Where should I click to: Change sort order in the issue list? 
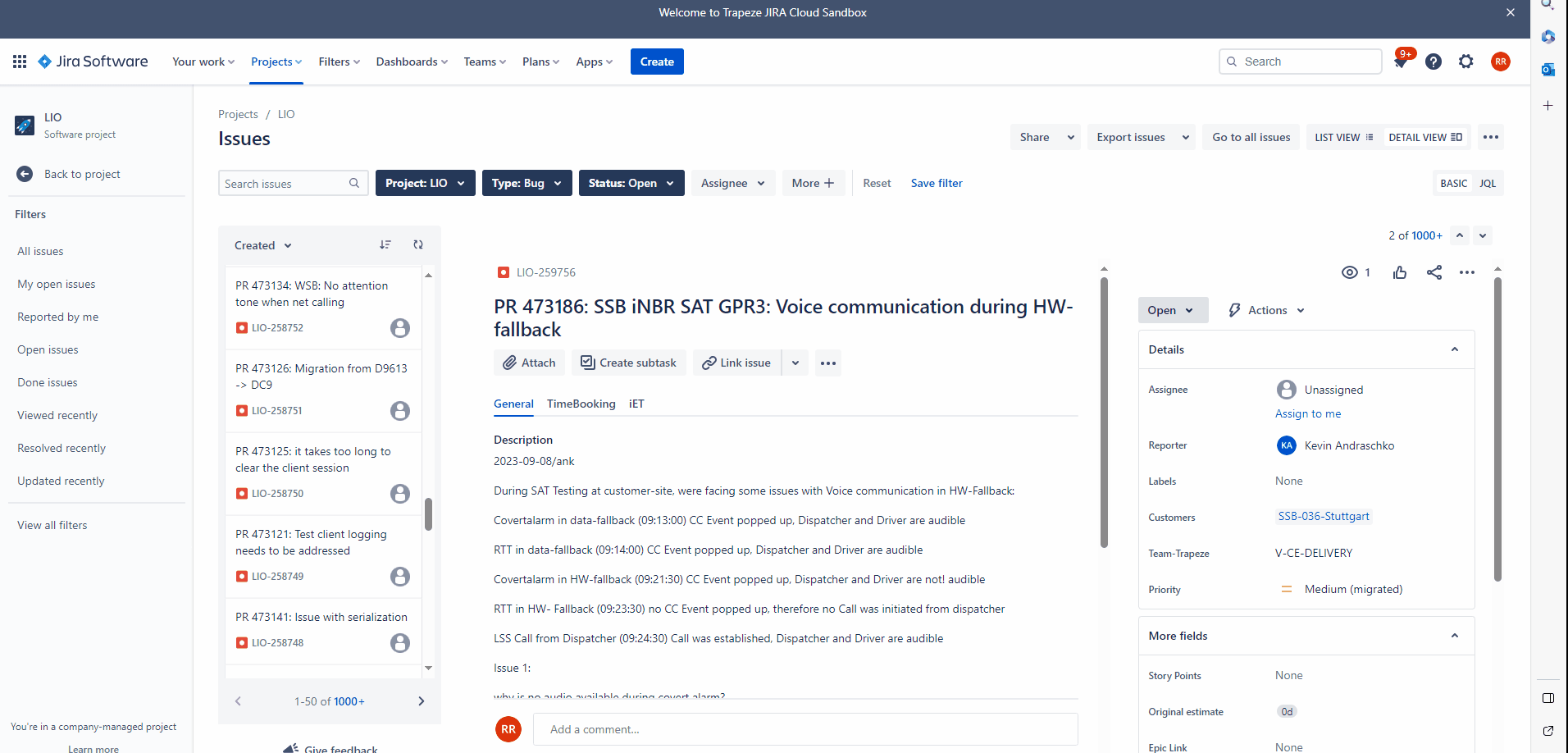385,244
